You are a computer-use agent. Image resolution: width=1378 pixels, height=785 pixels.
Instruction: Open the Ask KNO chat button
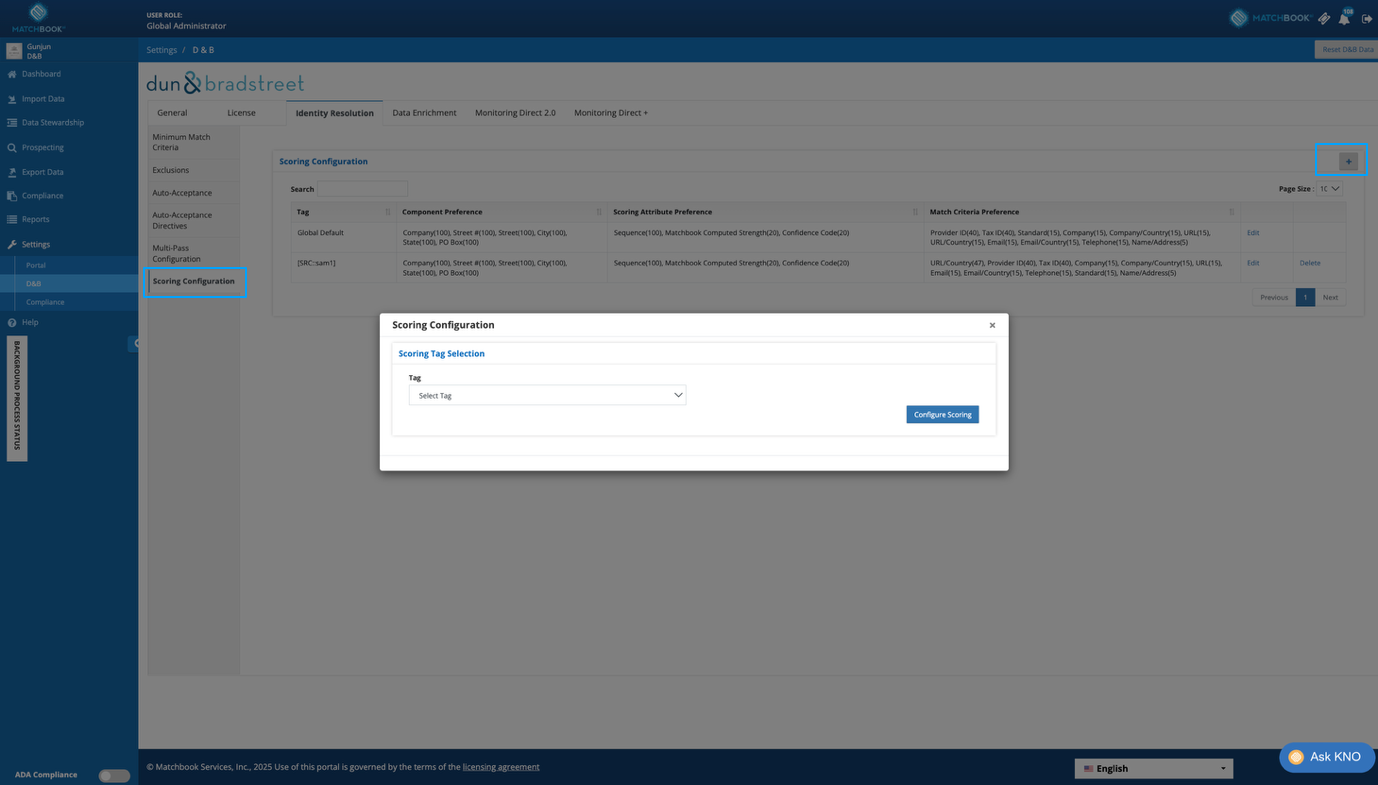pyautogui.click(x=1326, y=757)
